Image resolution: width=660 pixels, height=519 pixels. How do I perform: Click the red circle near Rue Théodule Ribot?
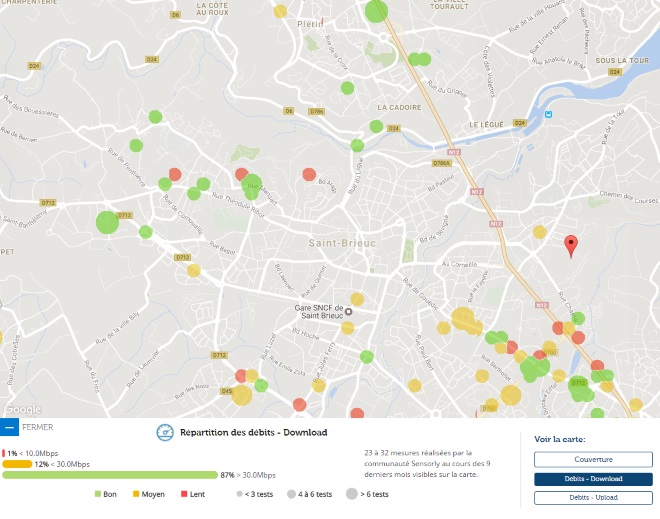tap(241, 175)
